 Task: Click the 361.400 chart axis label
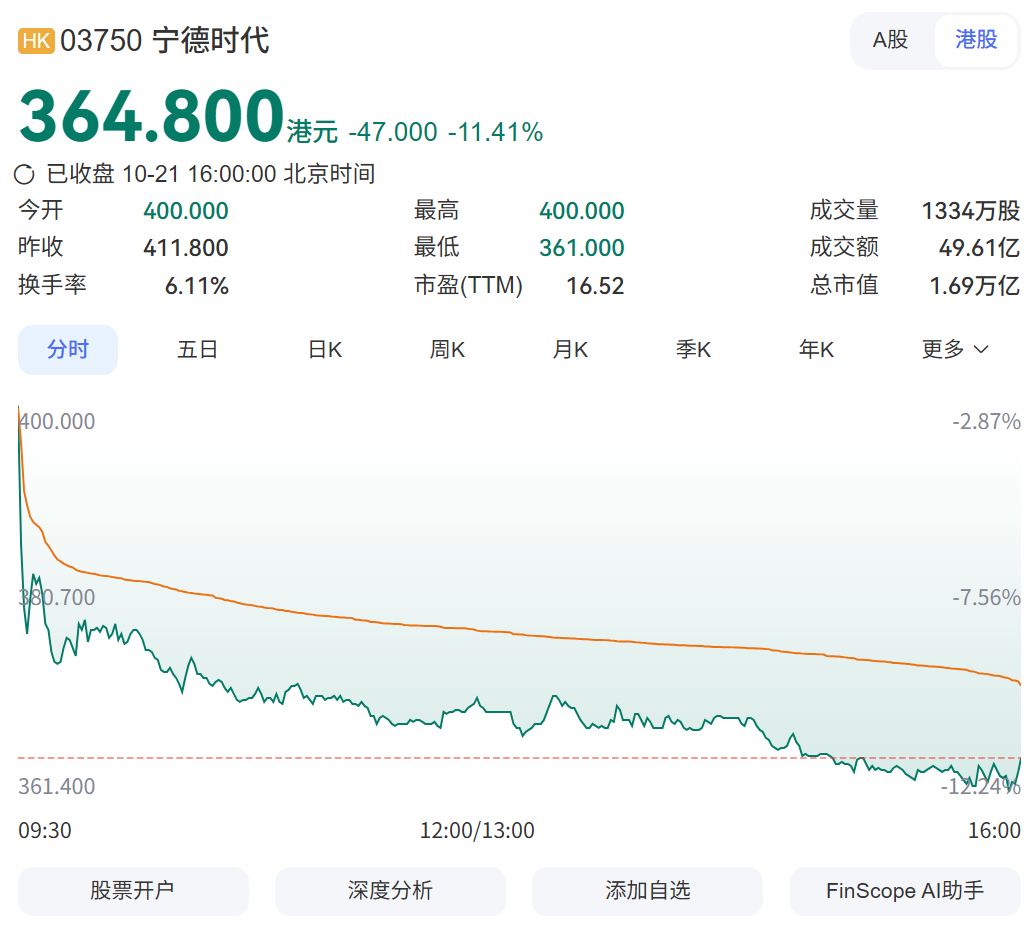(57, 786)
